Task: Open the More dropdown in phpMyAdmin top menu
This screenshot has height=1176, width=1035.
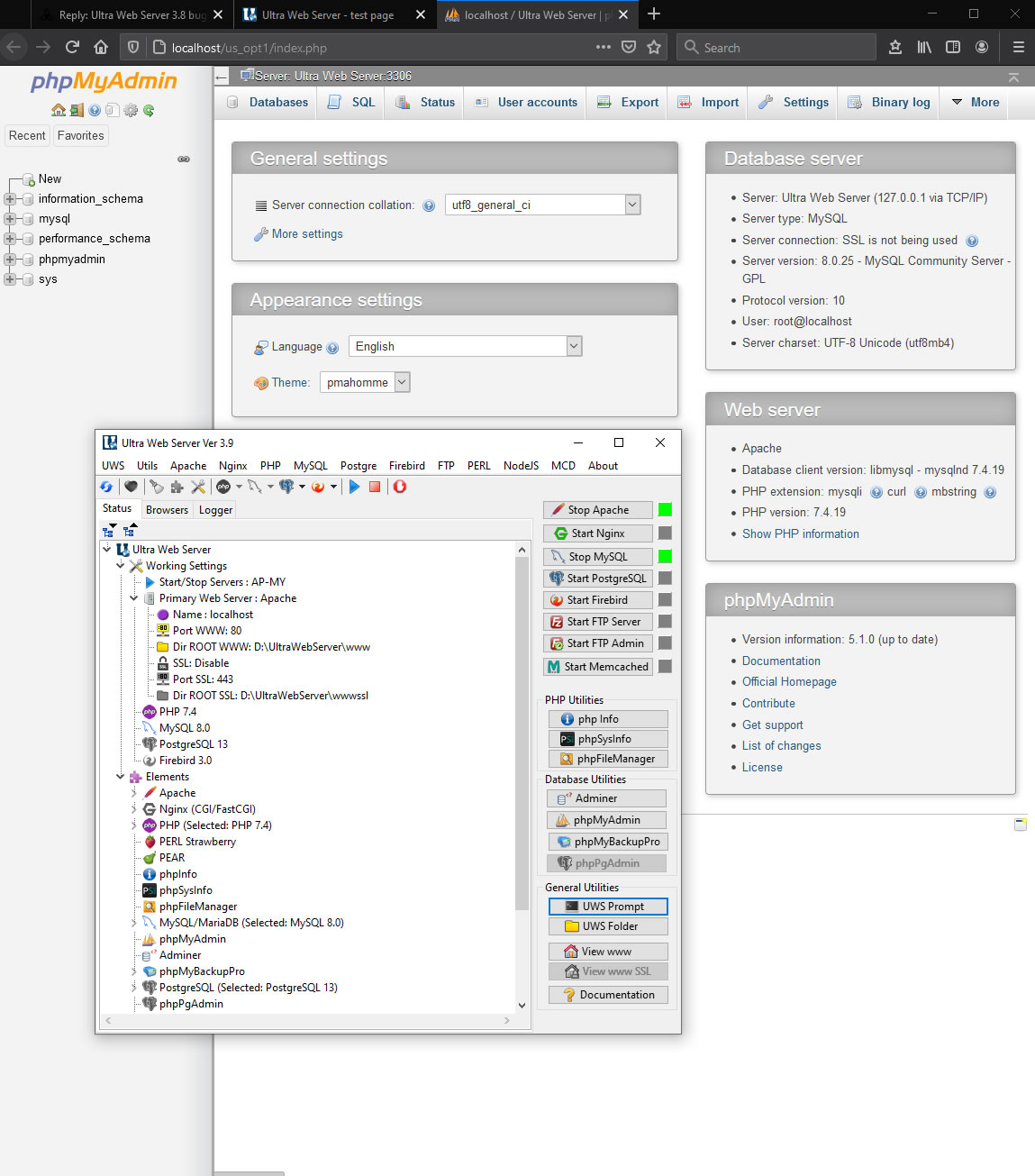Action: click(x=976, y=103)
